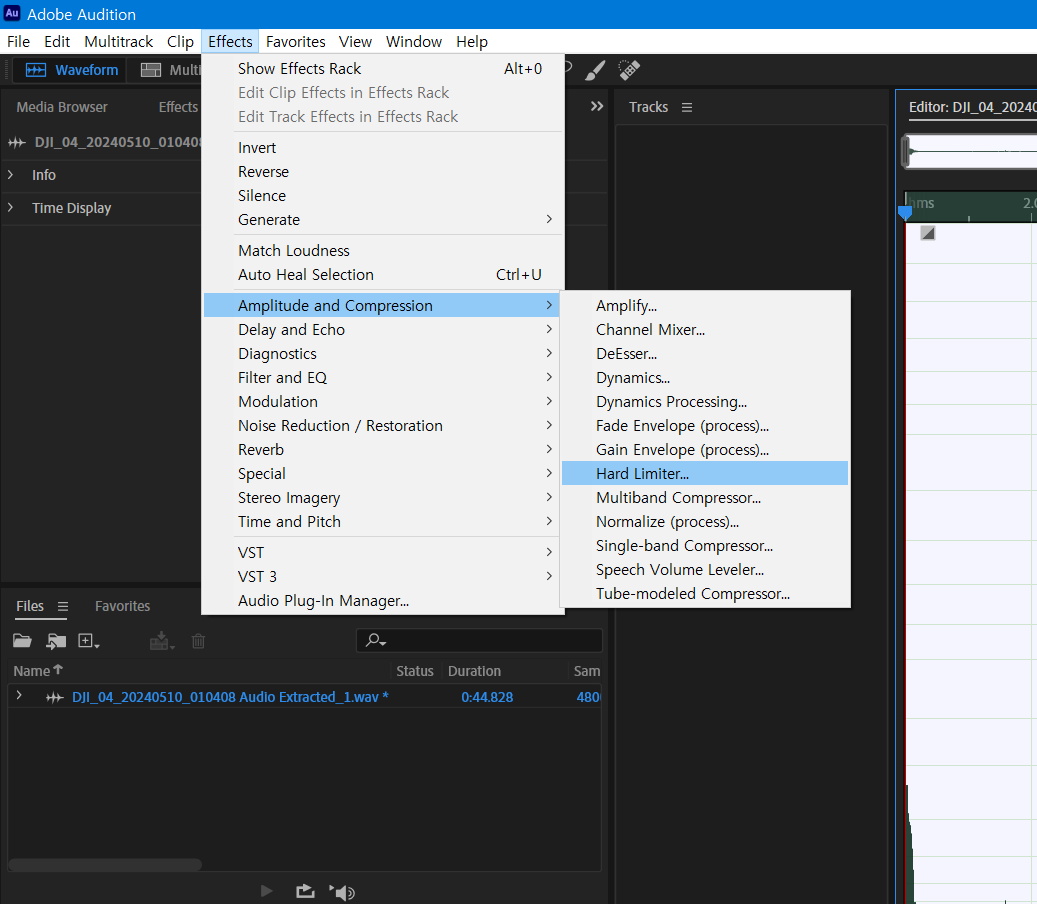Expand the Time Display section
1037x904 pixels.
pyautogui.click(x=11, y=208)
